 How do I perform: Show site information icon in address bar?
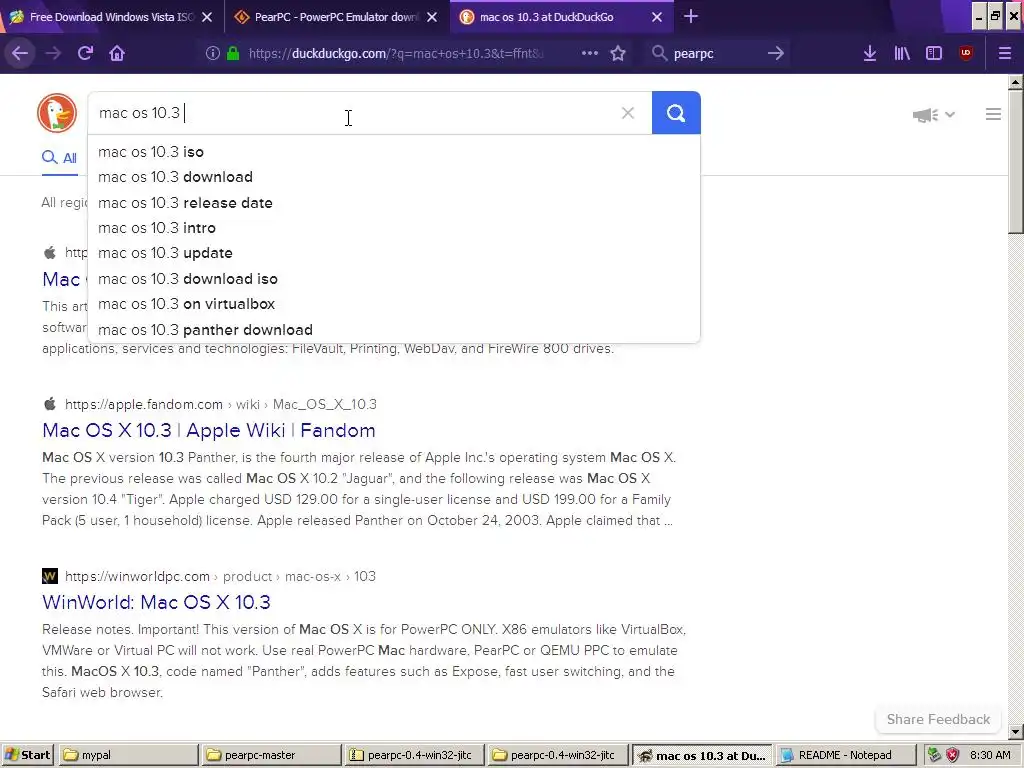[x=212, y=54]
